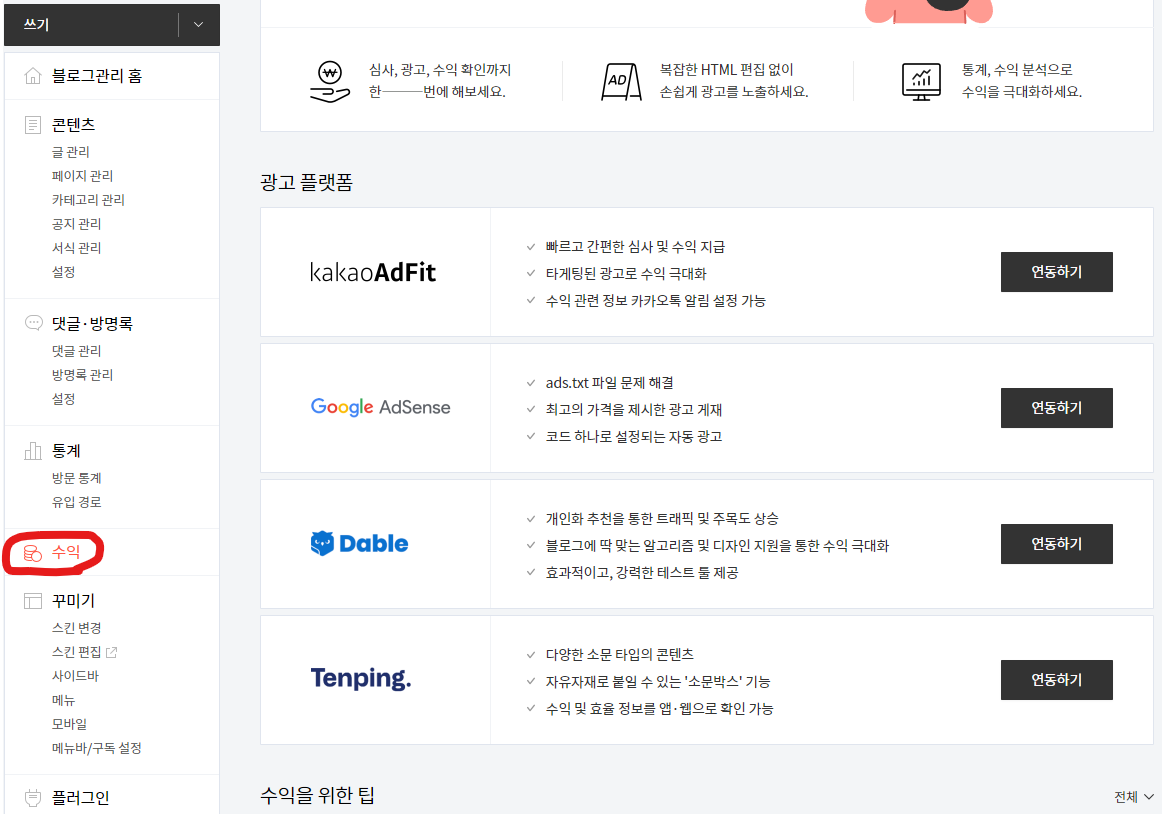Click the 통계 section heading
The width and height of the screenshot is (1162, 814).
pos(66,451)
